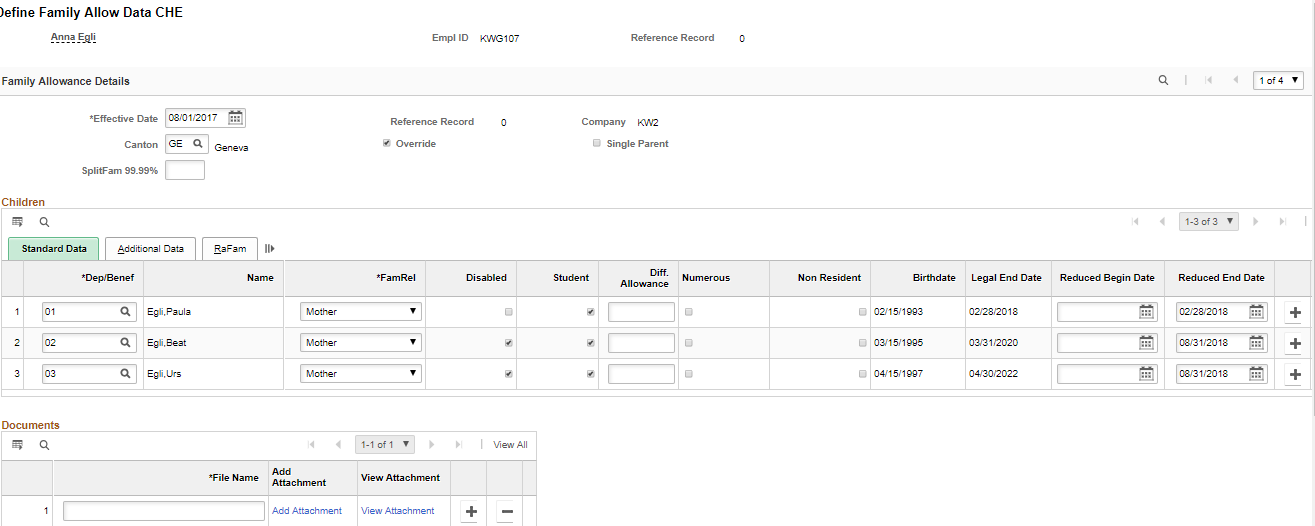Screen dimensions: 1315x526
Task: Add a new Documents row with plus button
Action: 471,511
